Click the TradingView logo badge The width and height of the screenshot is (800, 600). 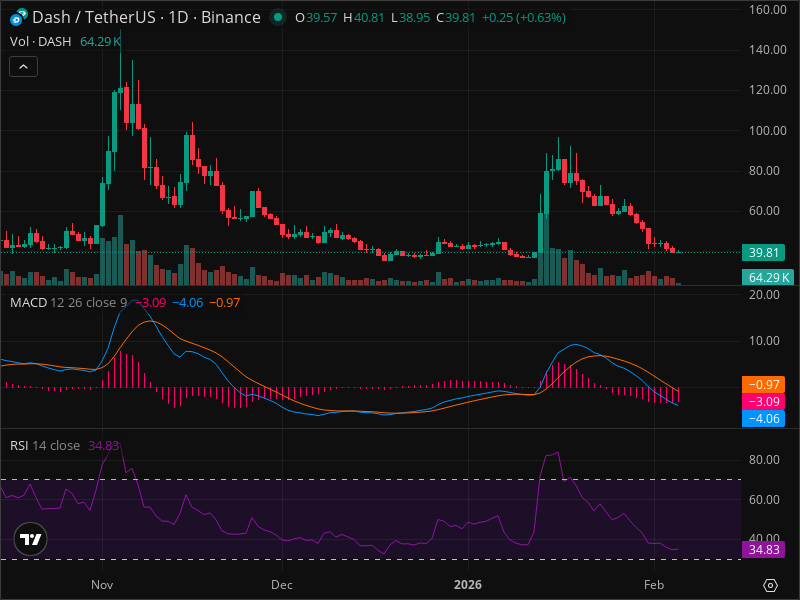click(x=31, y=539)
